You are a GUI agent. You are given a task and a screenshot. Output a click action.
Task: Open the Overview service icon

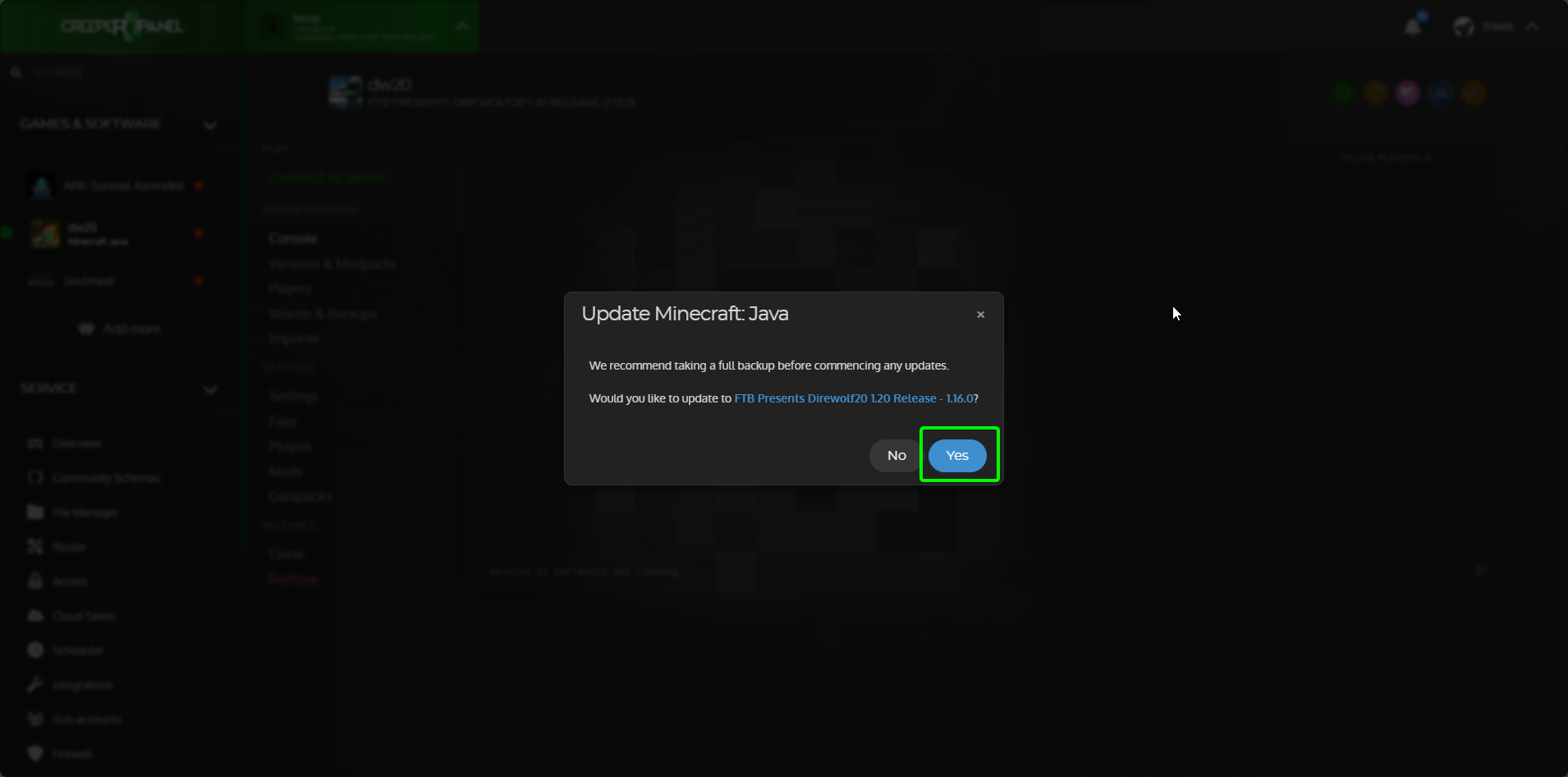tap(35, 444)
